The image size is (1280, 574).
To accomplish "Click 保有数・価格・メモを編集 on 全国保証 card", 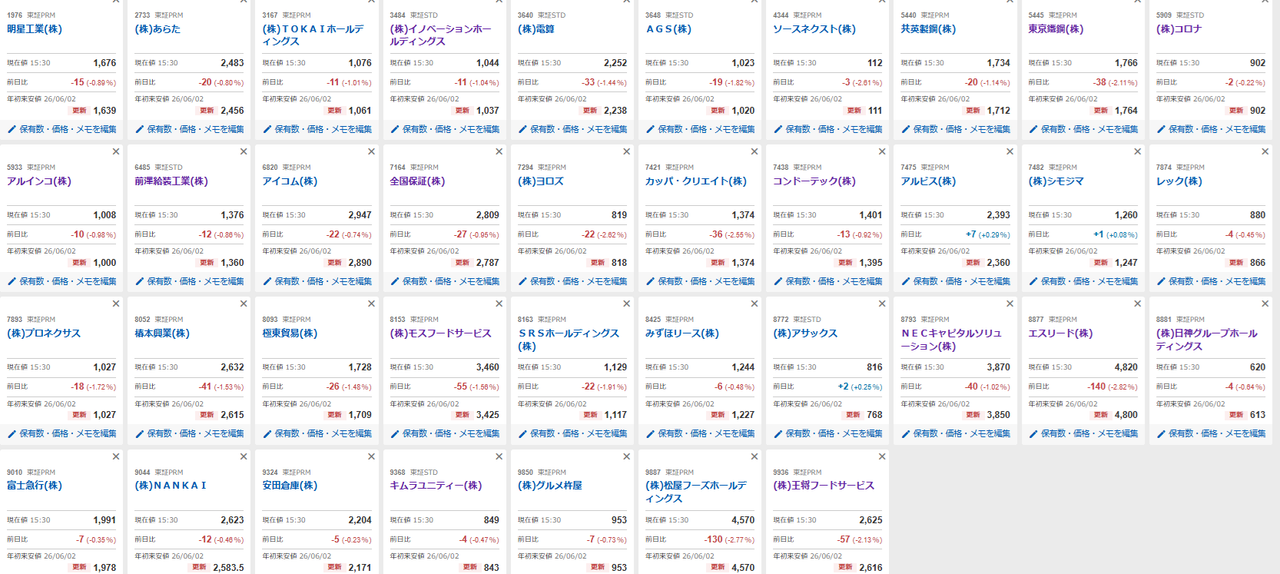I will [451, 282].
